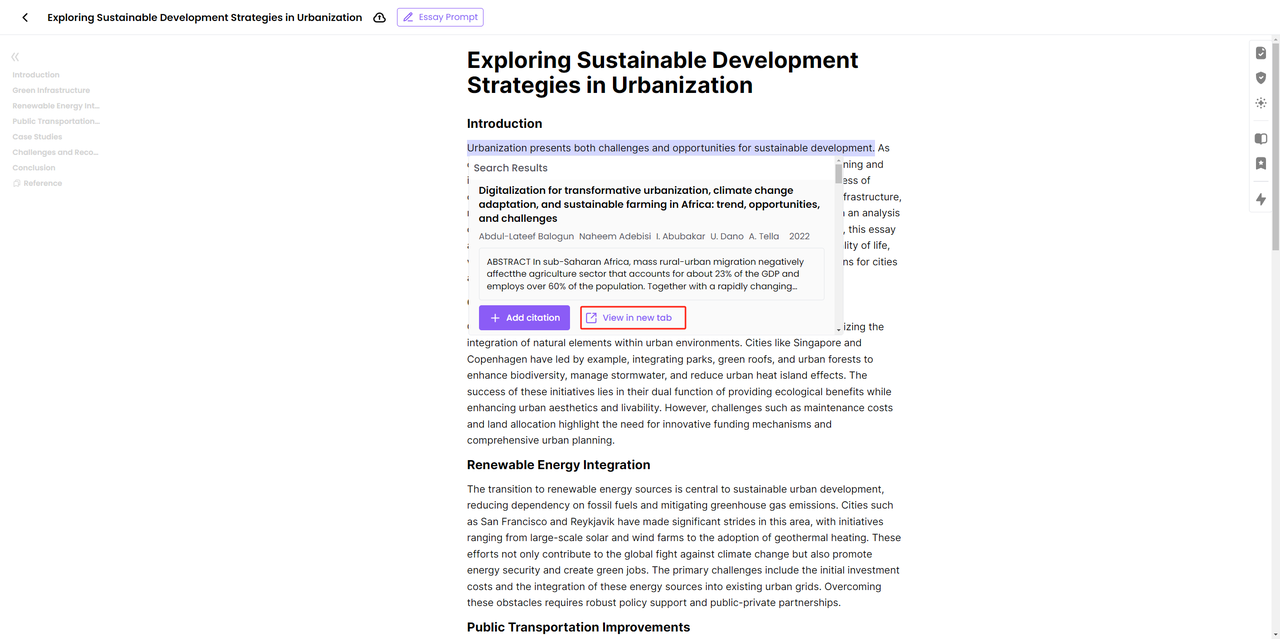Click the pencil icon on Essay Prompt
The height and width of the screenshot is (639, 1280).
(408, 17)
